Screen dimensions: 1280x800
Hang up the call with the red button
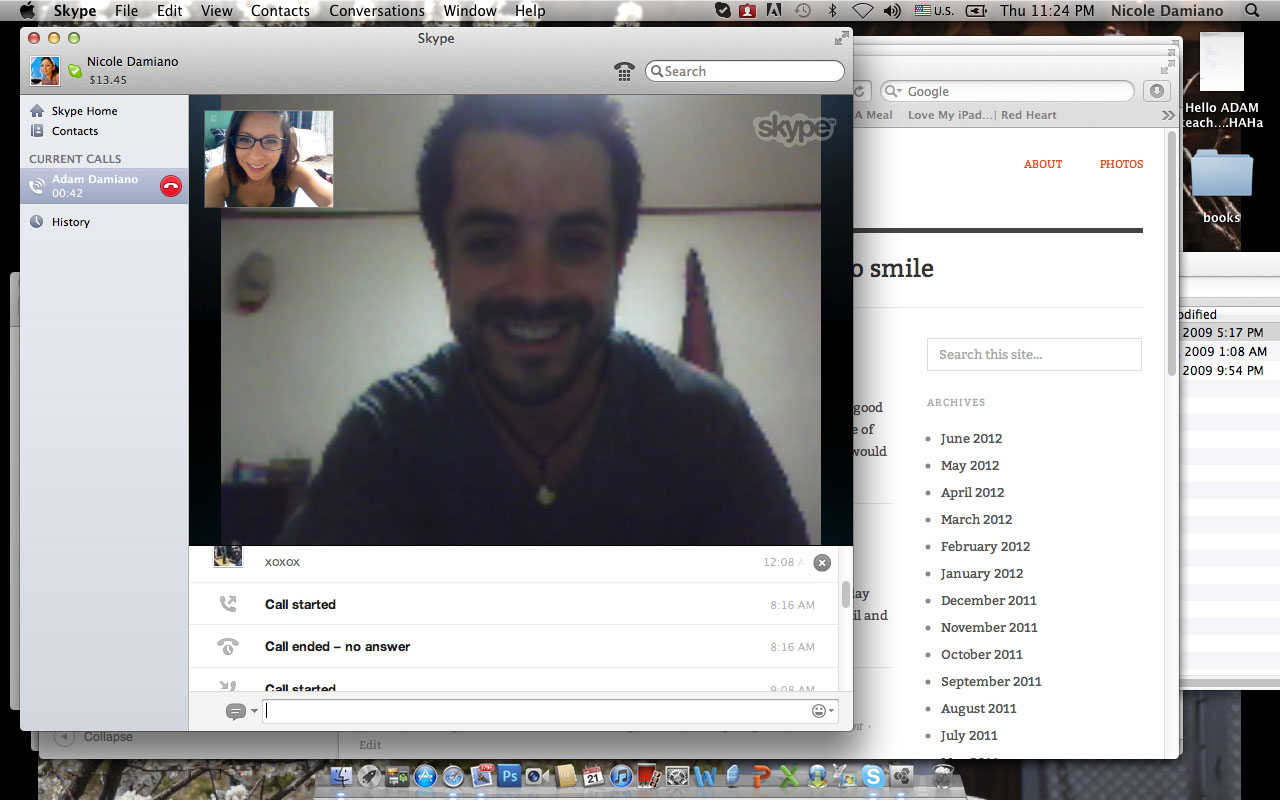pyautogui.click(x=171, y=186)
